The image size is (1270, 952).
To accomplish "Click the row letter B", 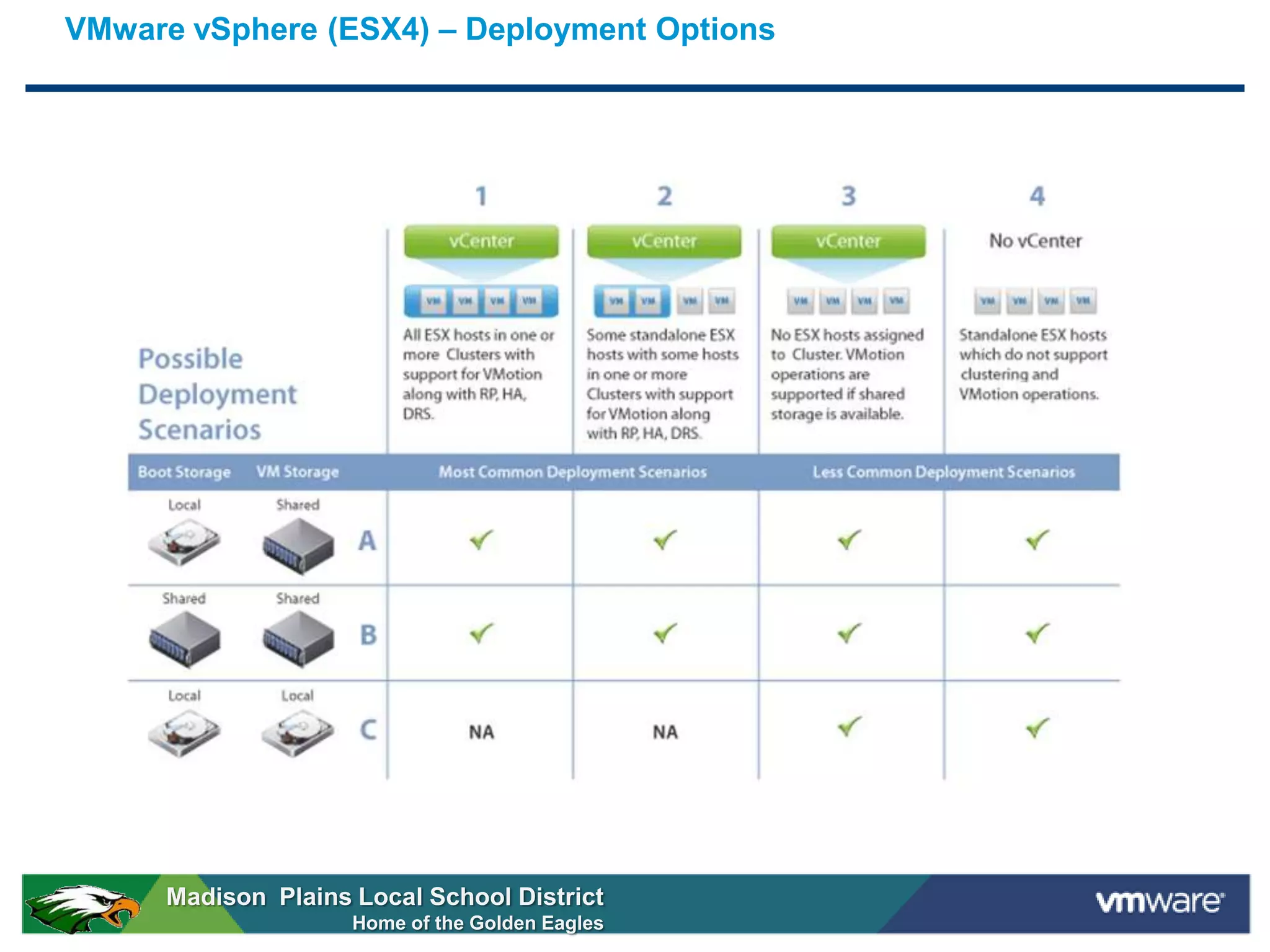I will [368, 635].
